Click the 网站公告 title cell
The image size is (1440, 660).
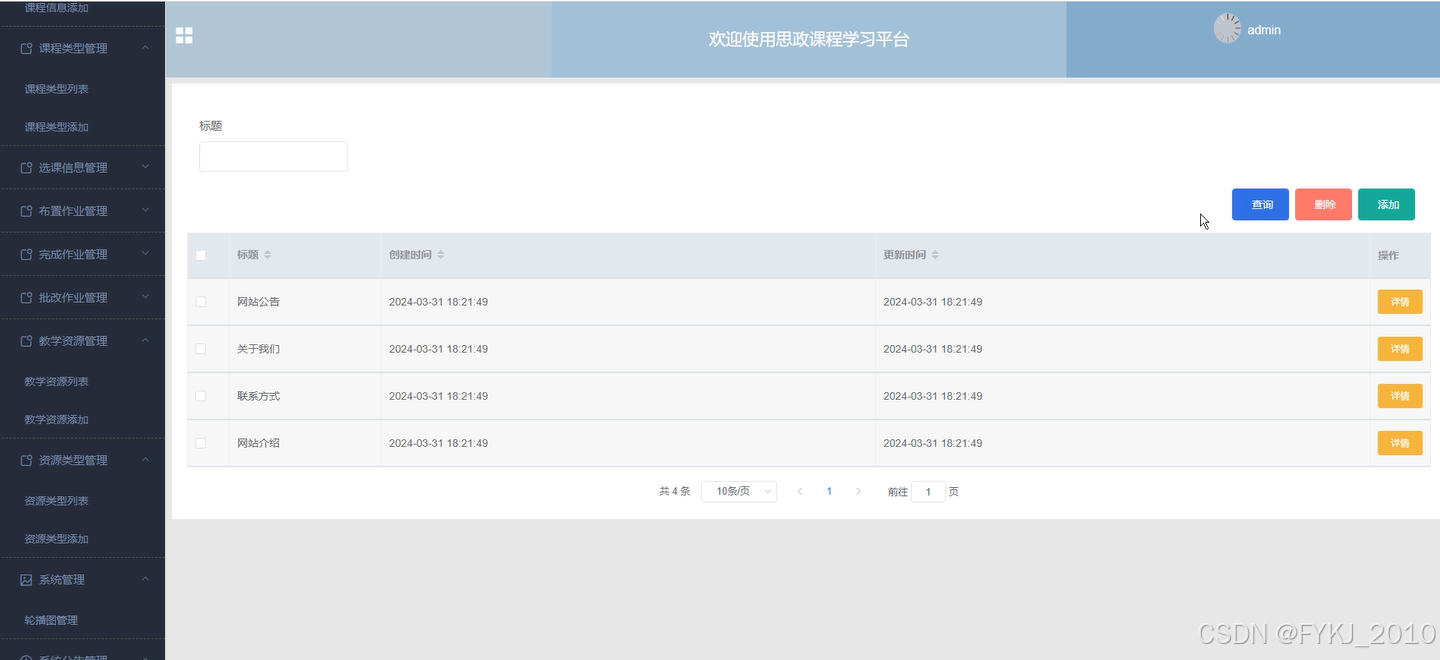(258, 301)
